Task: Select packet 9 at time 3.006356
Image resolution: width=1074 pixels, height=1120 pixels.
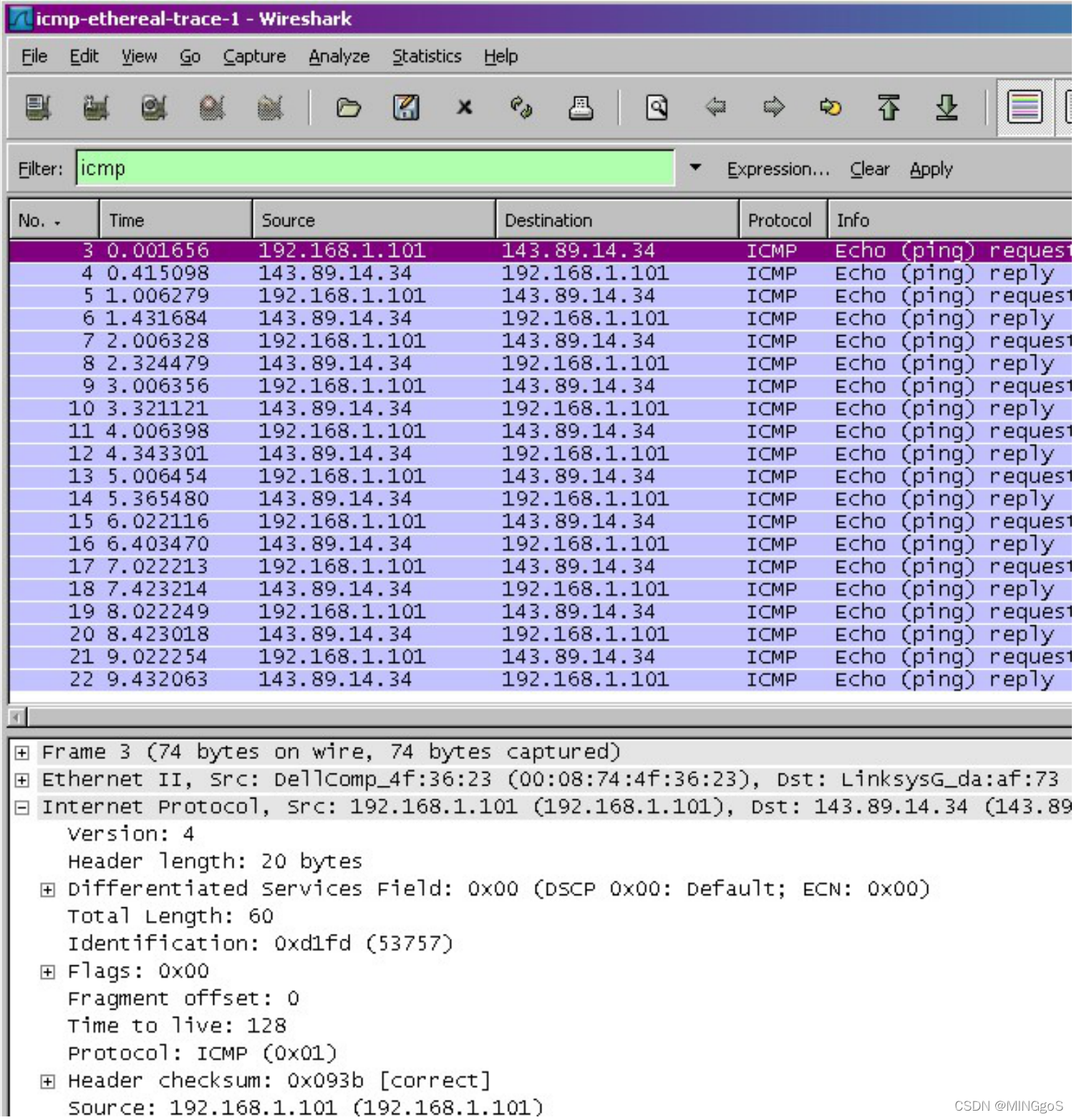Action: (x=541, y=387)
